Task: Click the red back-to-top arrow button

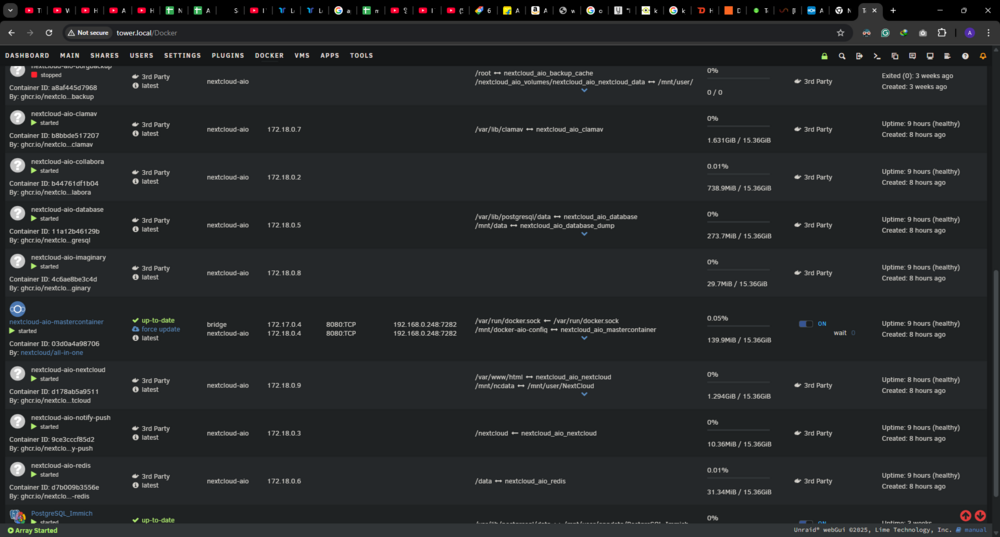Action: click(x=966, y=515)
